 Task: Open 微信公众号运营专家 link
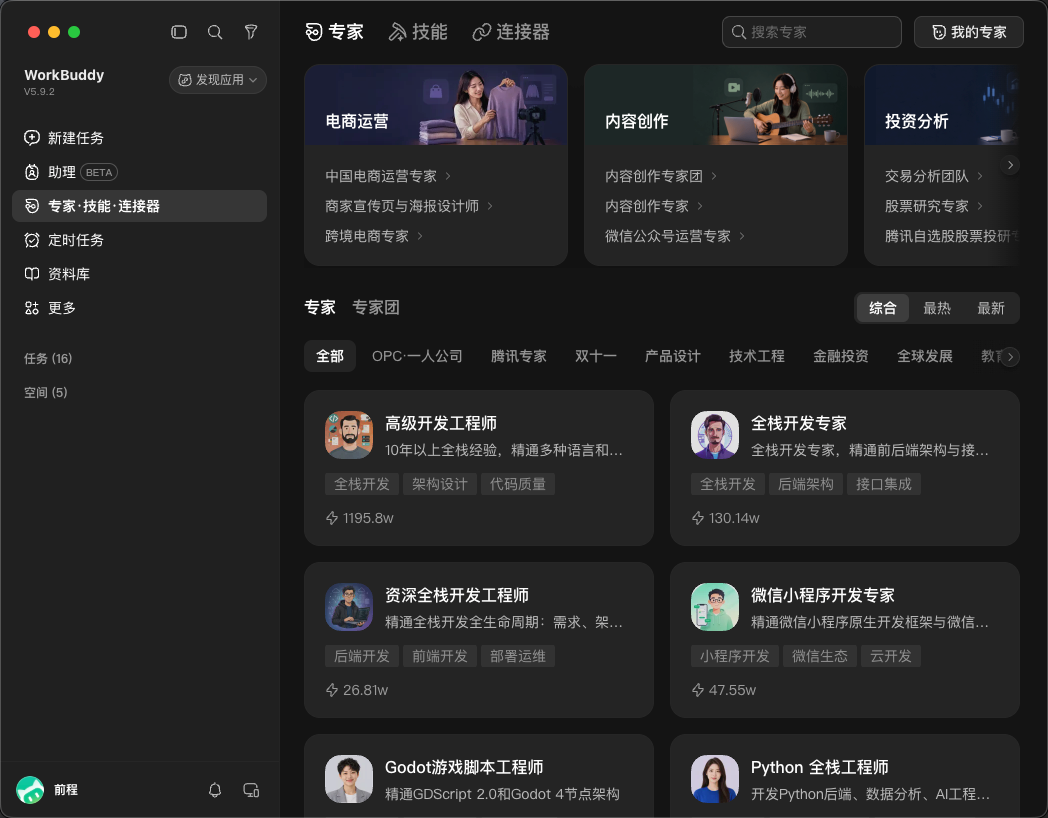(675, 236)
